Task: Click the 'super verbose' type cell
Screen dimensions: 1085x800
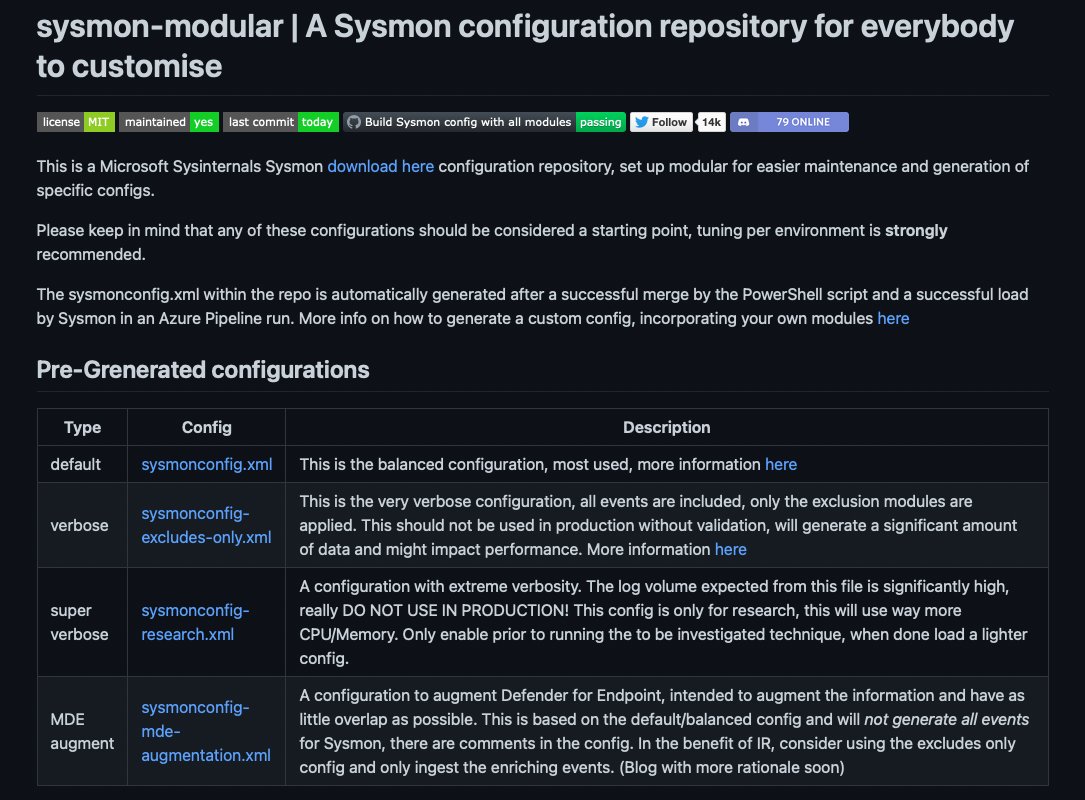Action: [x=80, y=622]
